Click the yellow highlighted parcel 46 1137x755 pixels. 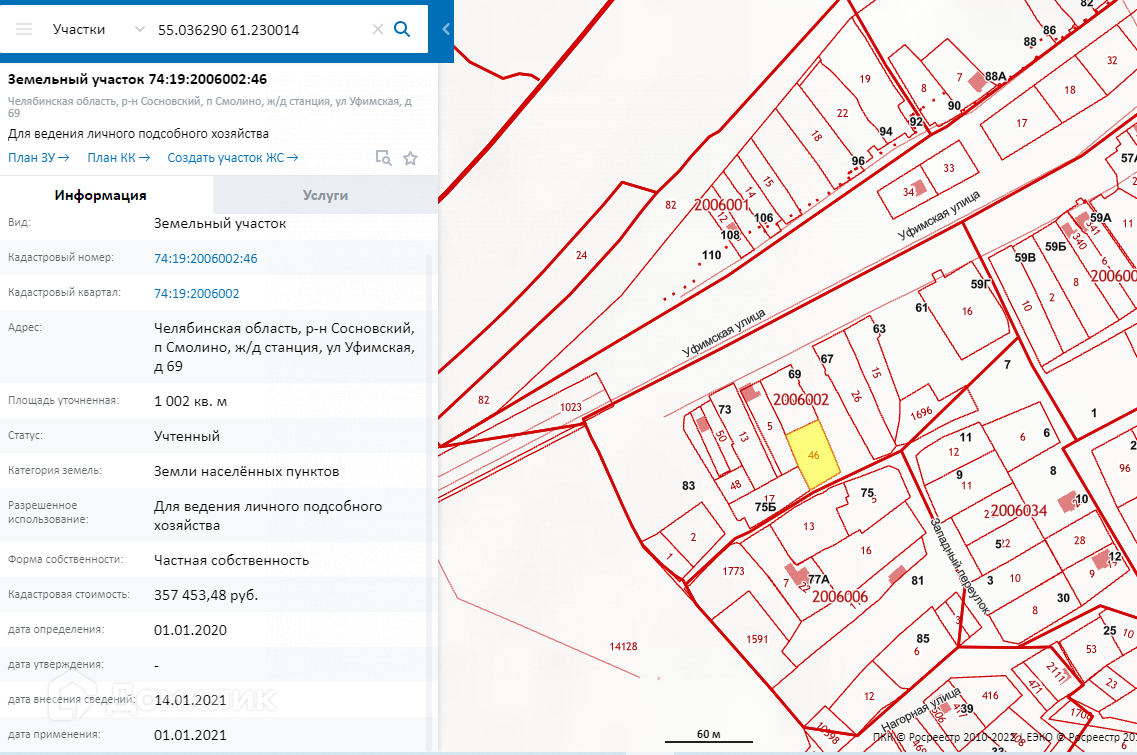tap(811, 455)
